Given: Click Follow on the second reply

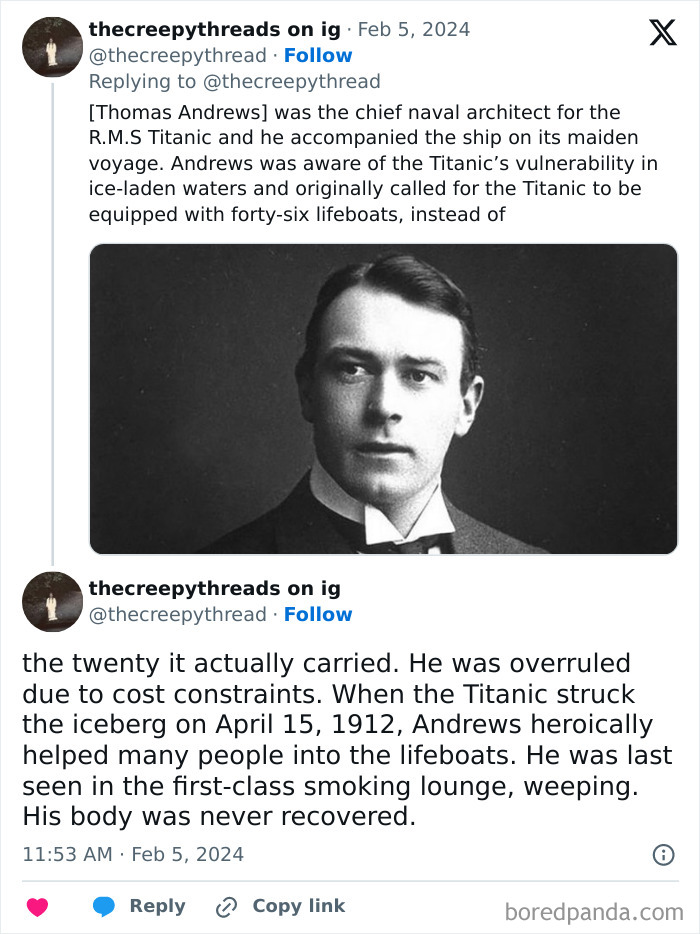Looking at the screenshot, I should point(319,615).
